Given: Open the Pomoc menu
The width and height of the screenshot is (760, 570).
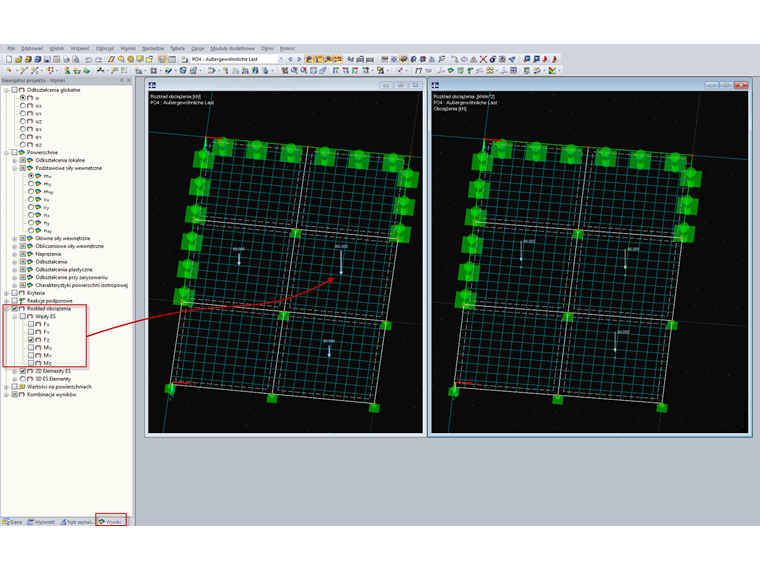Looking at the screenshot, I should 287,48.
